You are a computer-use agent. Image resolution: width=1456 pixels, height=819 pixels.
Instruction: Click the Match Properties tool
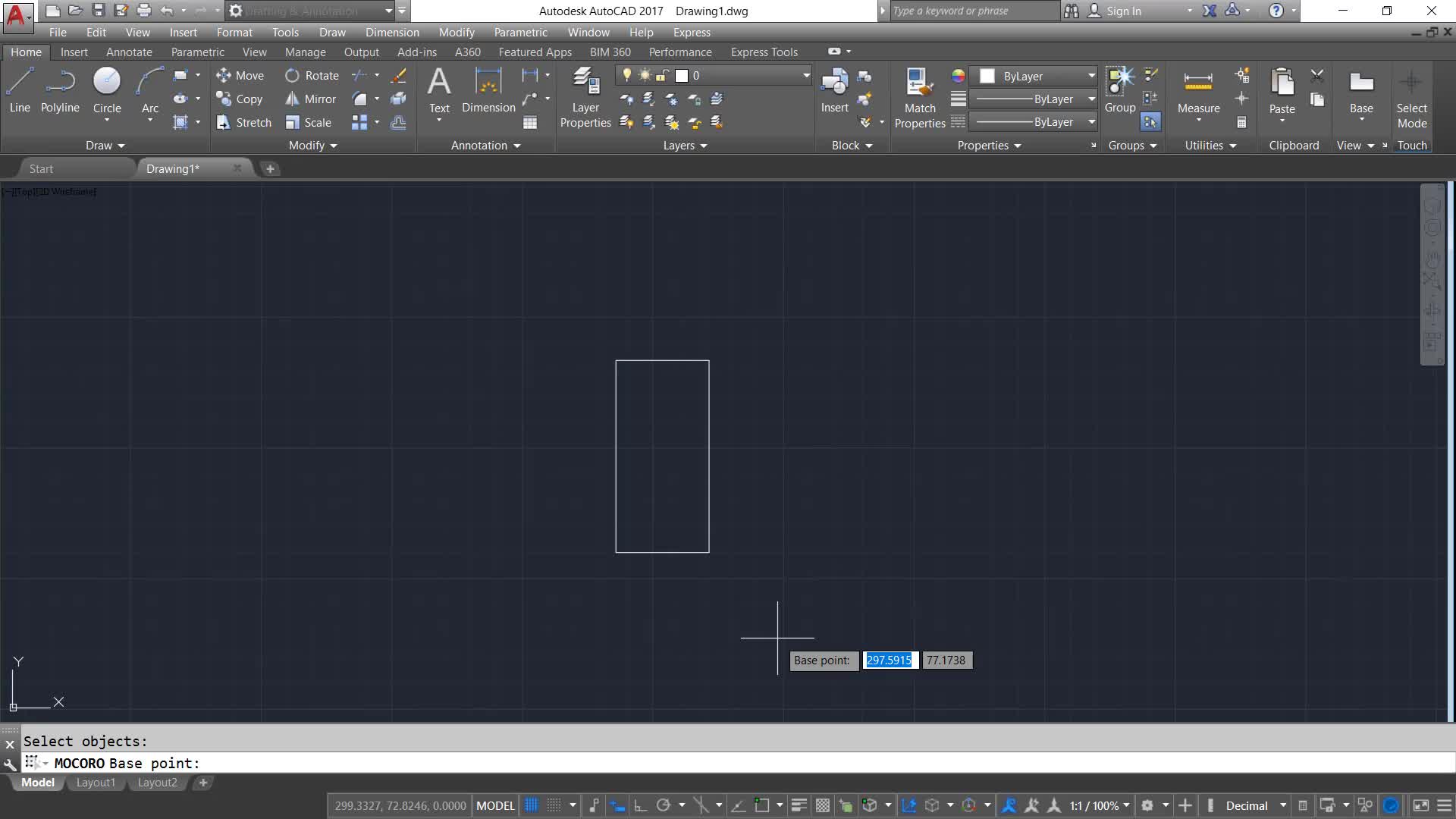[x=919, y=97]
